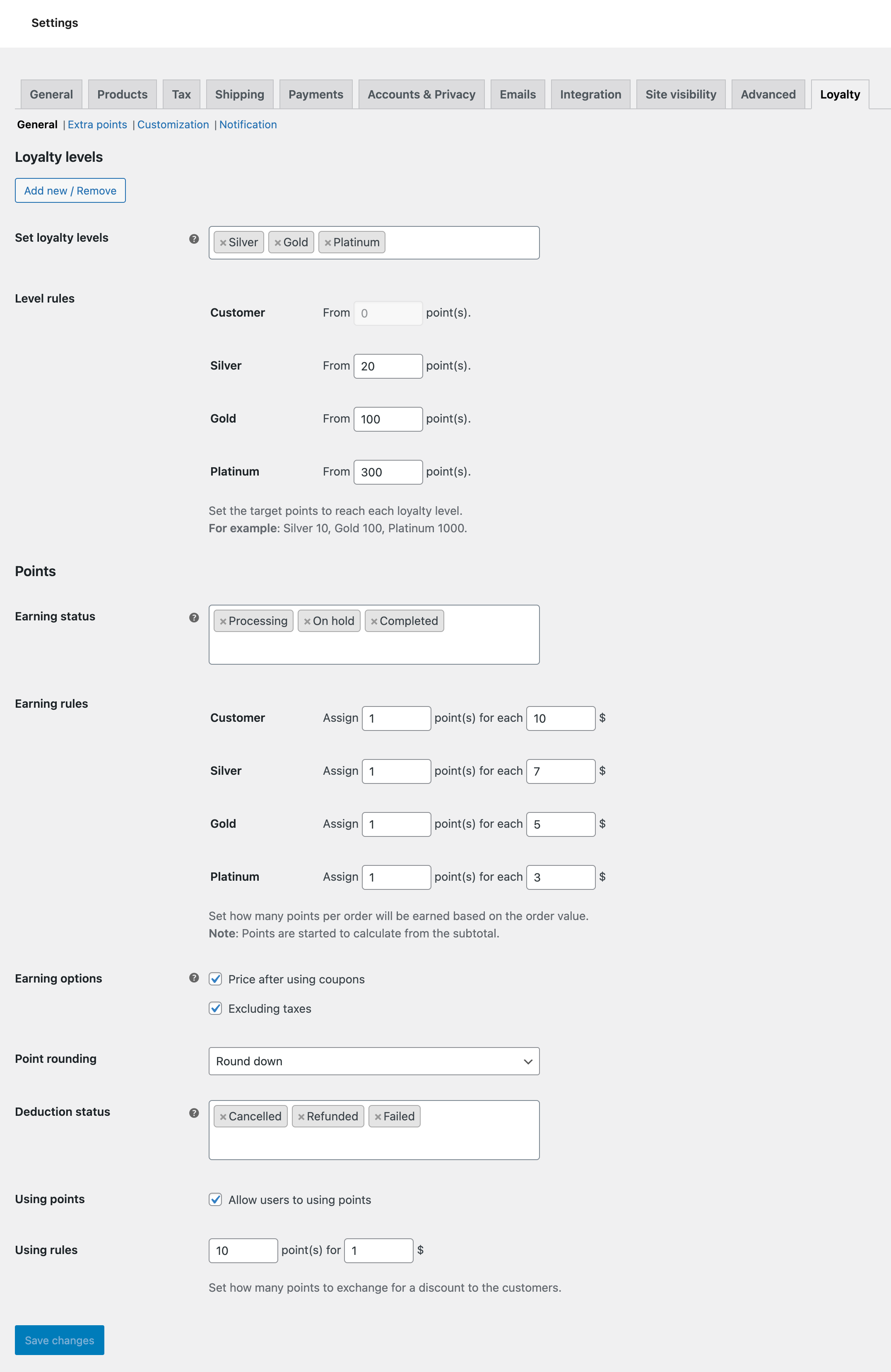The width and height of the screenshot is (891, 1372).
Task: Click remove icon next to Cancelled deduction
Action: (222, 1116)
